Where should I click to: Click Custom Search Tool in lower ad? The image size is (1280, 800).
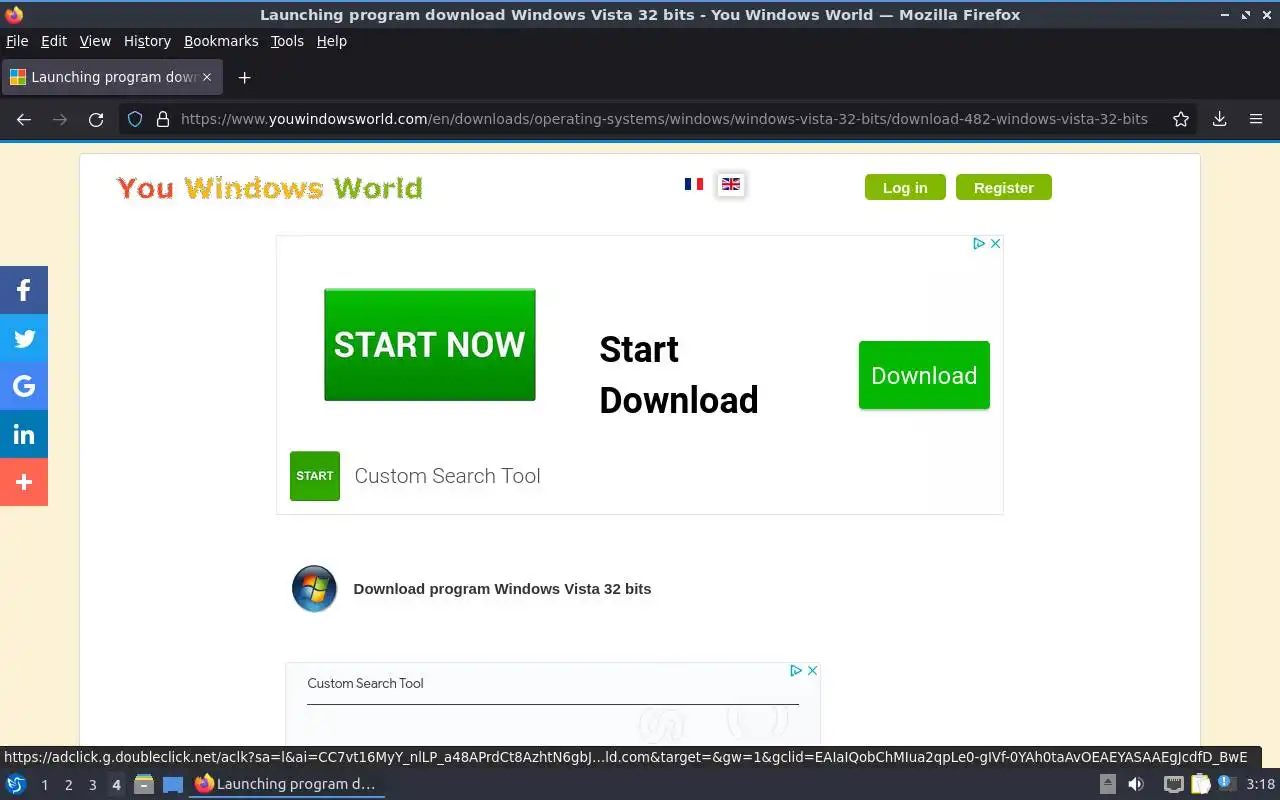tap(365, 683)
